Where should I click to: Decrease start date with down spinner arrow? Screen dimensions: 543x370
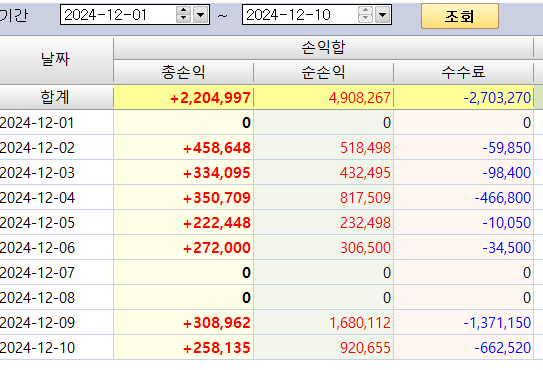[x=184, y=19]
